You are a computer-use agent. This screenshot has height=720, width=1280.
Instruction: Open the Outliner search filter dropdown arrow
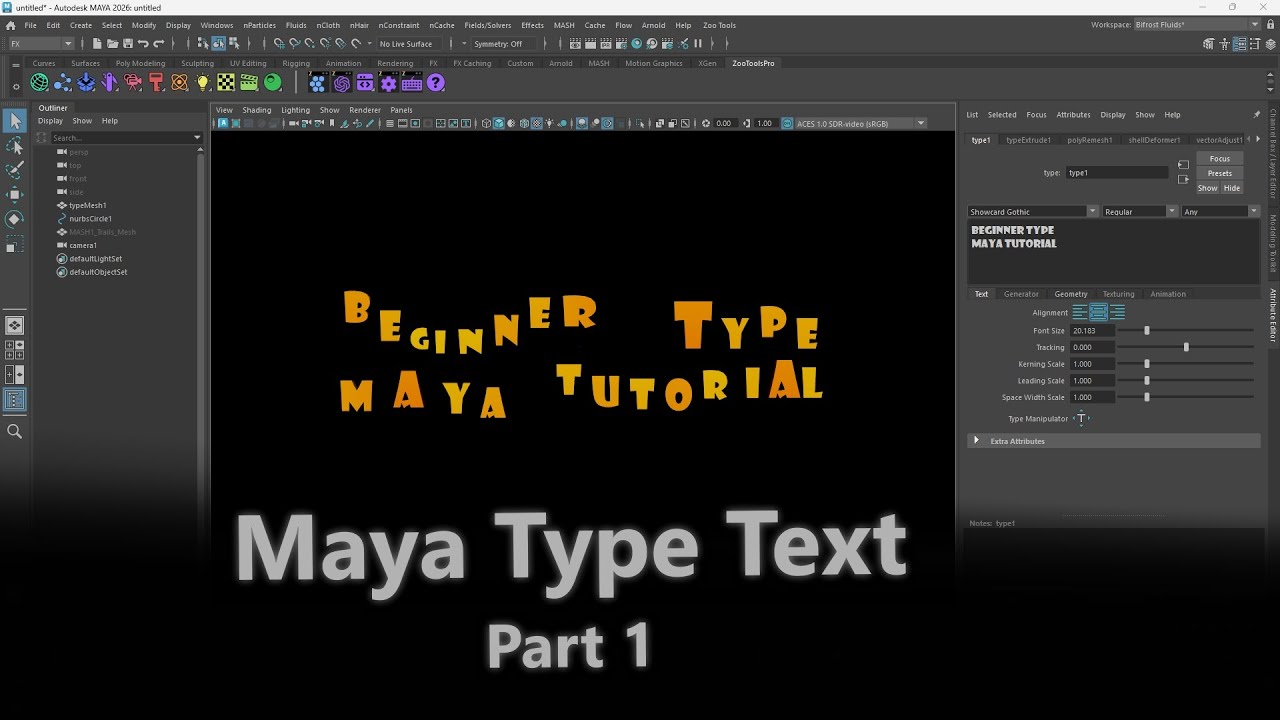point(197,137)
